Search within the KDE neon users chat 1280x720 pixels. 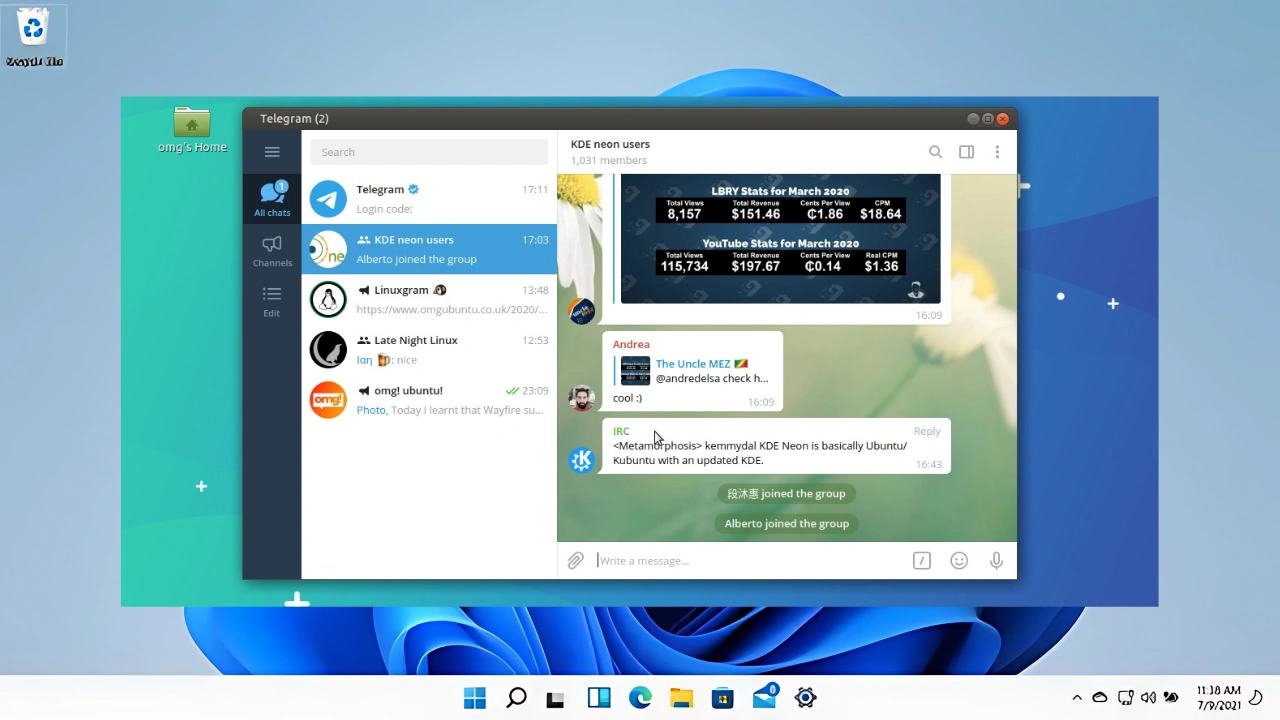pos(935,152)
